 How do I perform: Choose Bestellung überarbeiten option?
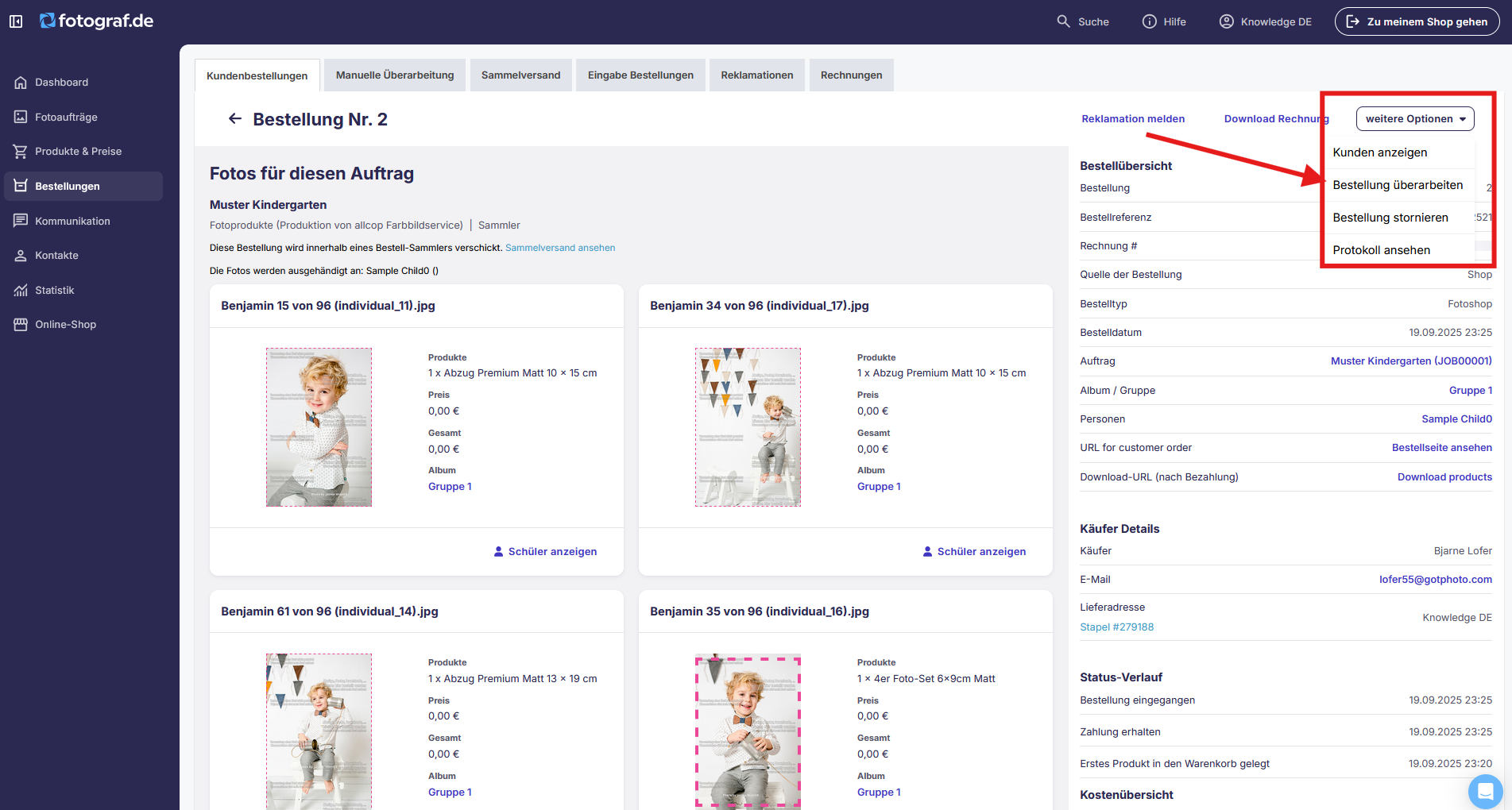(1398, 185)
